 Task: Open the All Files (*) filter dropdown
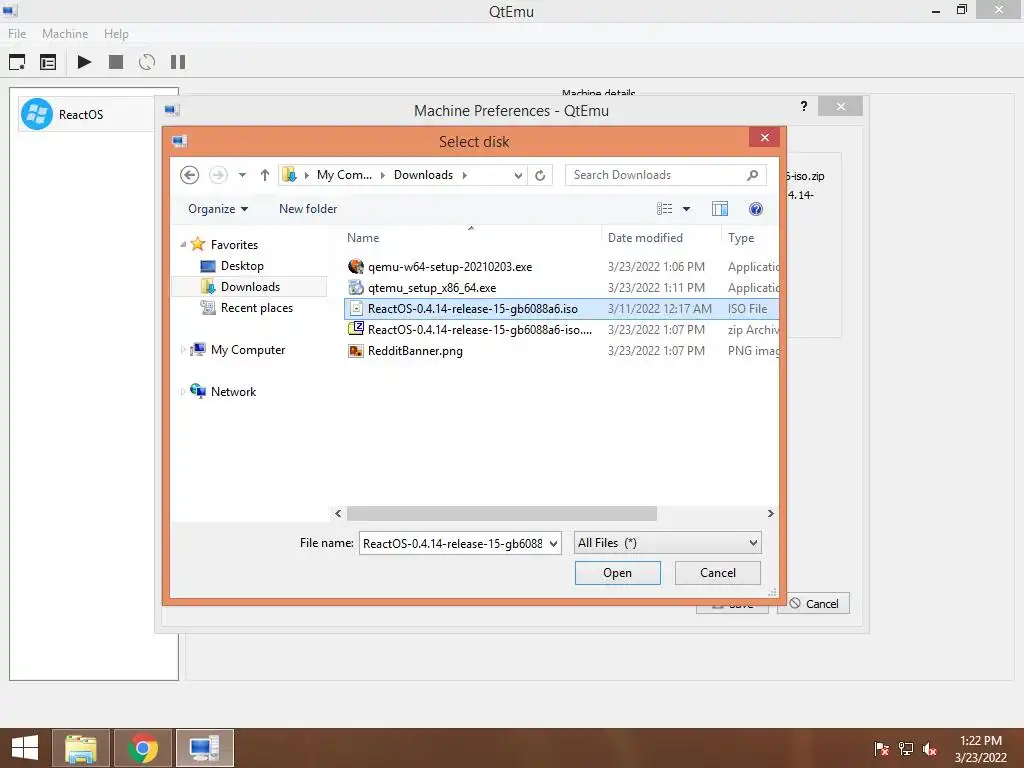pos(667,543)
